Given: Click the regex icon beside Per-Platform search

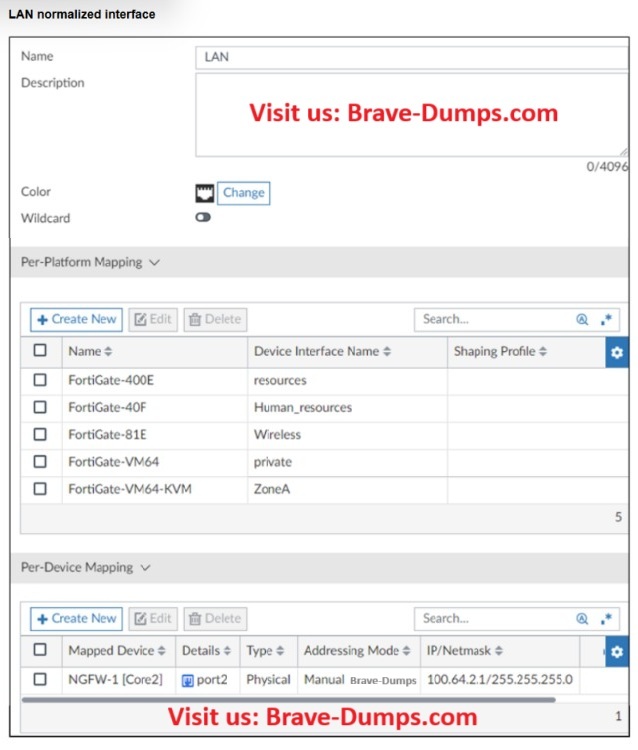Looking at the screenshot, I should (x=606, y=320).
